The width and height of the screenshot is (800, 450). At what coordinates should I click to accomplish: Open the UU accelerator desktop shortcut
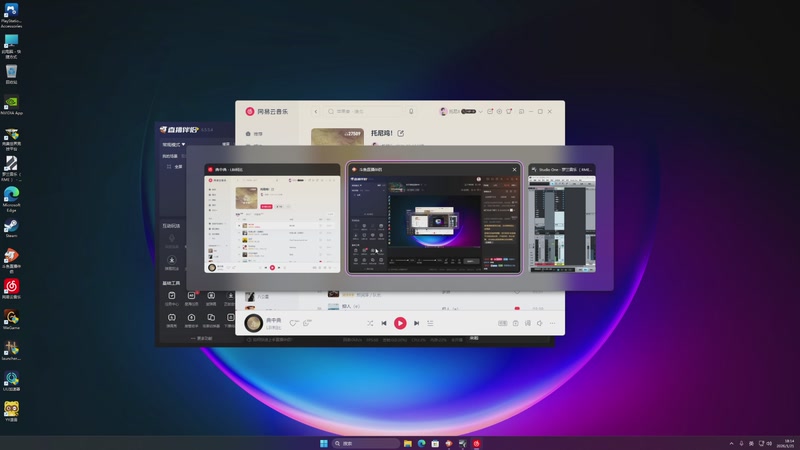(11, 381)
